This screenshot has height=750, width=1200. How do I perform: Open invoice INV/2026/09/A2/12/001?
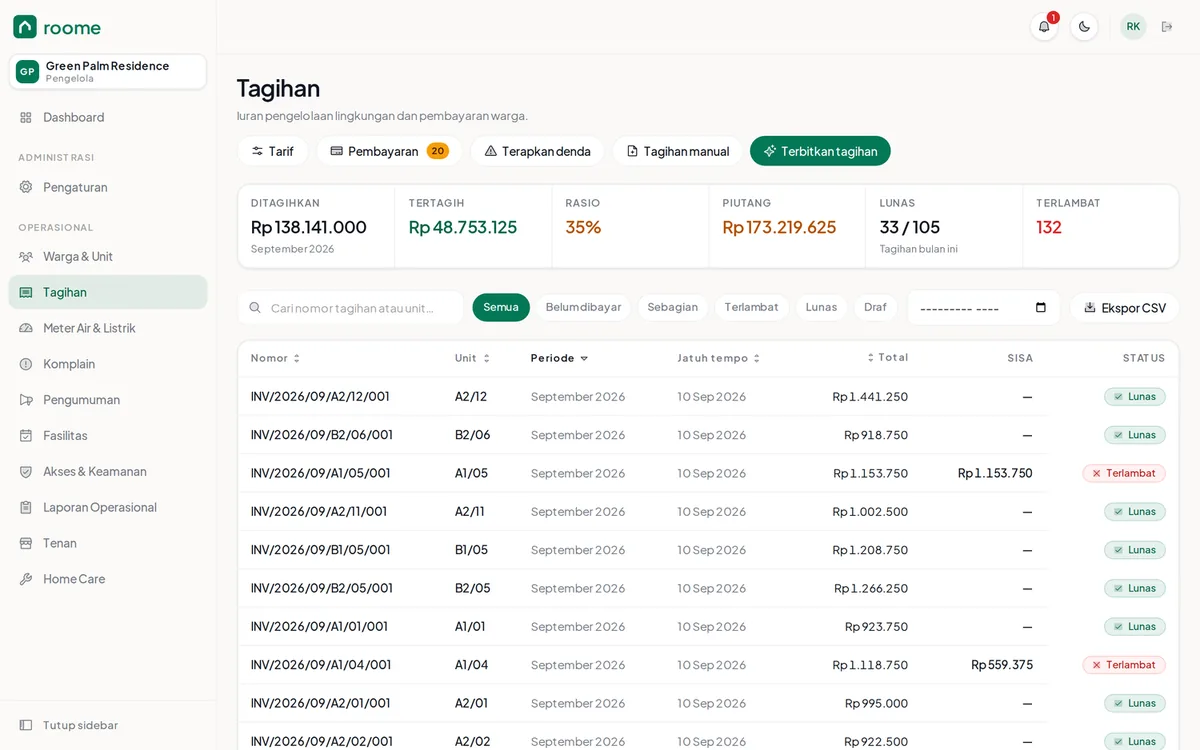click(x=320, y=396)
